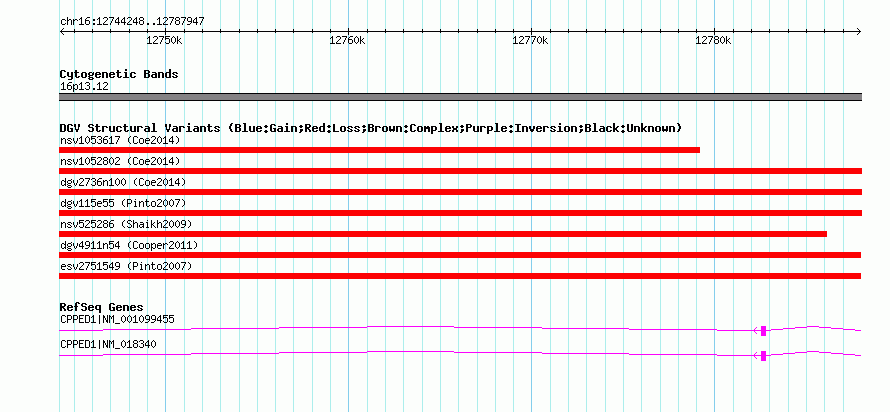Click the nsv525286 (Shaikh2009) variant bar
Viewport: 890px width, 412px height.
[443, 234]
